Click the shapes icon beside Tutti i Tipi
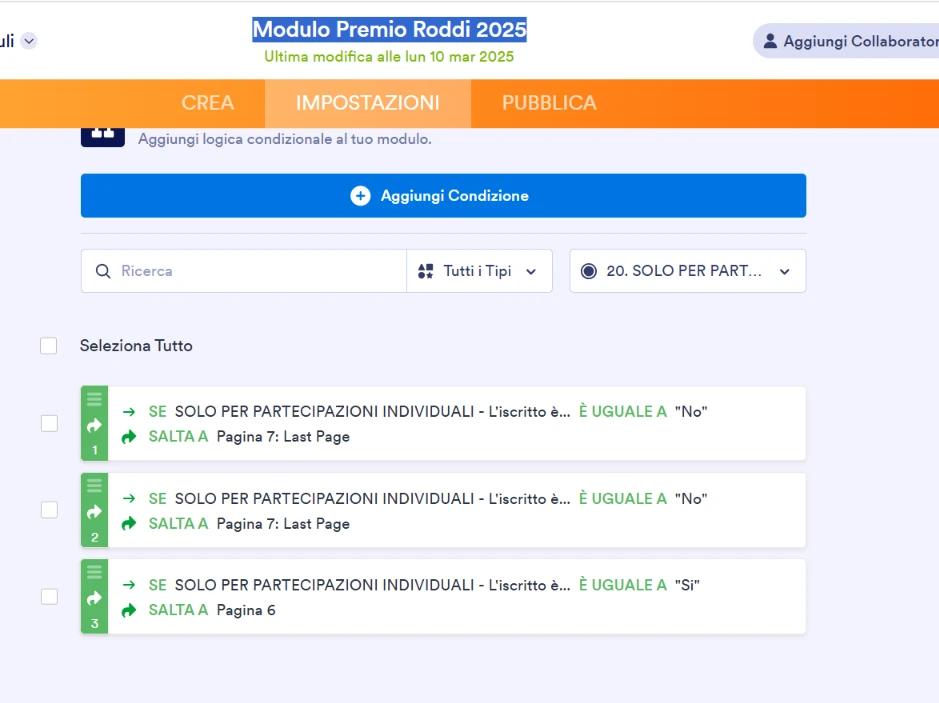The image size is (939, 703). tap(426, 271)
